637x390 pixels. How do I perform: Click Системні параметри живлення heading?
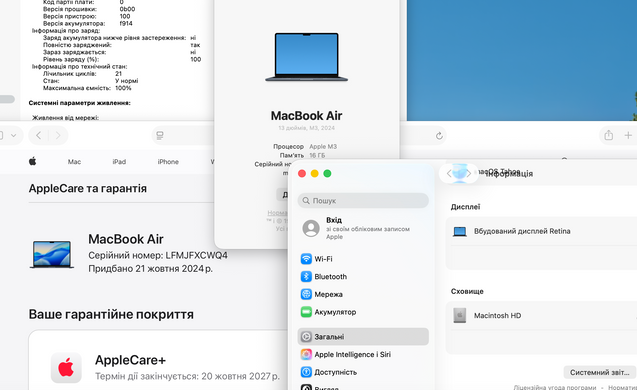point(80,103)
